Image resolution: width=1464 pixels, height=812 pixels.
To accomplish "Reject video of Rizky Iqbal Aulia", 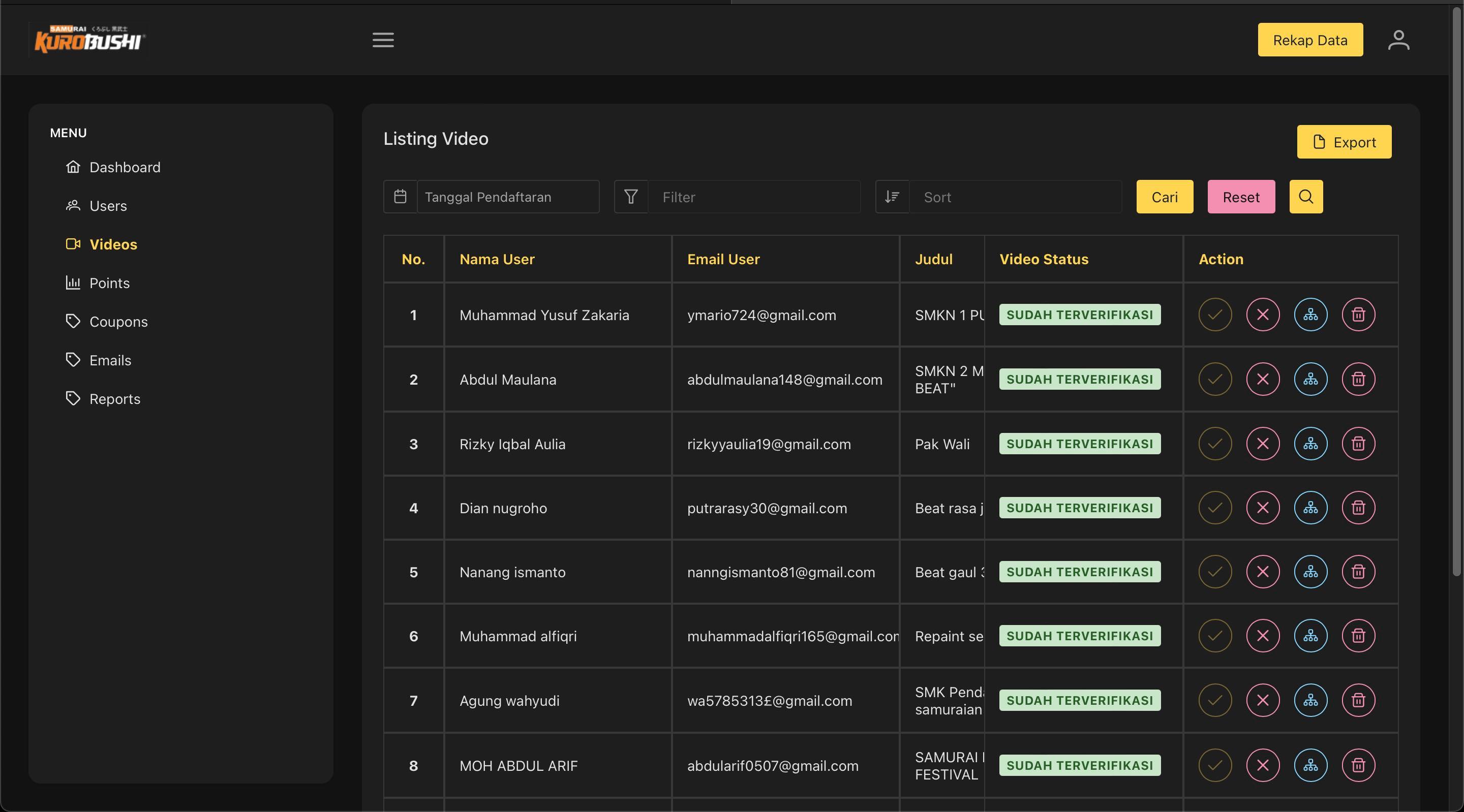I will click(1263, 443).
